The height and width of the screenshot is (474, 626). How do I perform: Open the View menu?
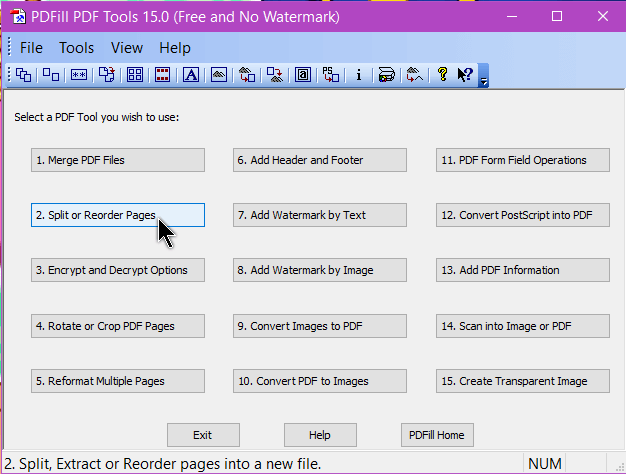[127, 48]
